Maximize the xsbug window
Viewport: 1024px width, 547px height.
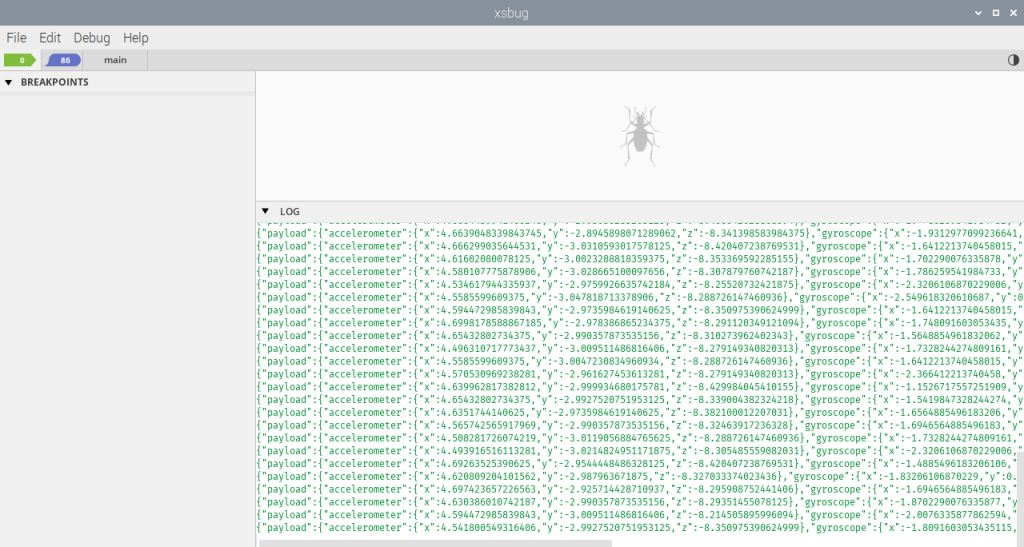(996, 13)
